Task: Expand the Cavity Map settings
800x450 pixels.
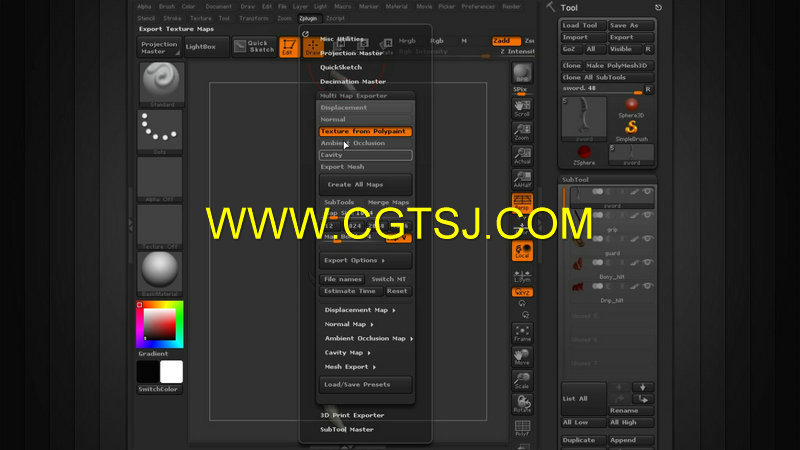Action: coord(347,353)
